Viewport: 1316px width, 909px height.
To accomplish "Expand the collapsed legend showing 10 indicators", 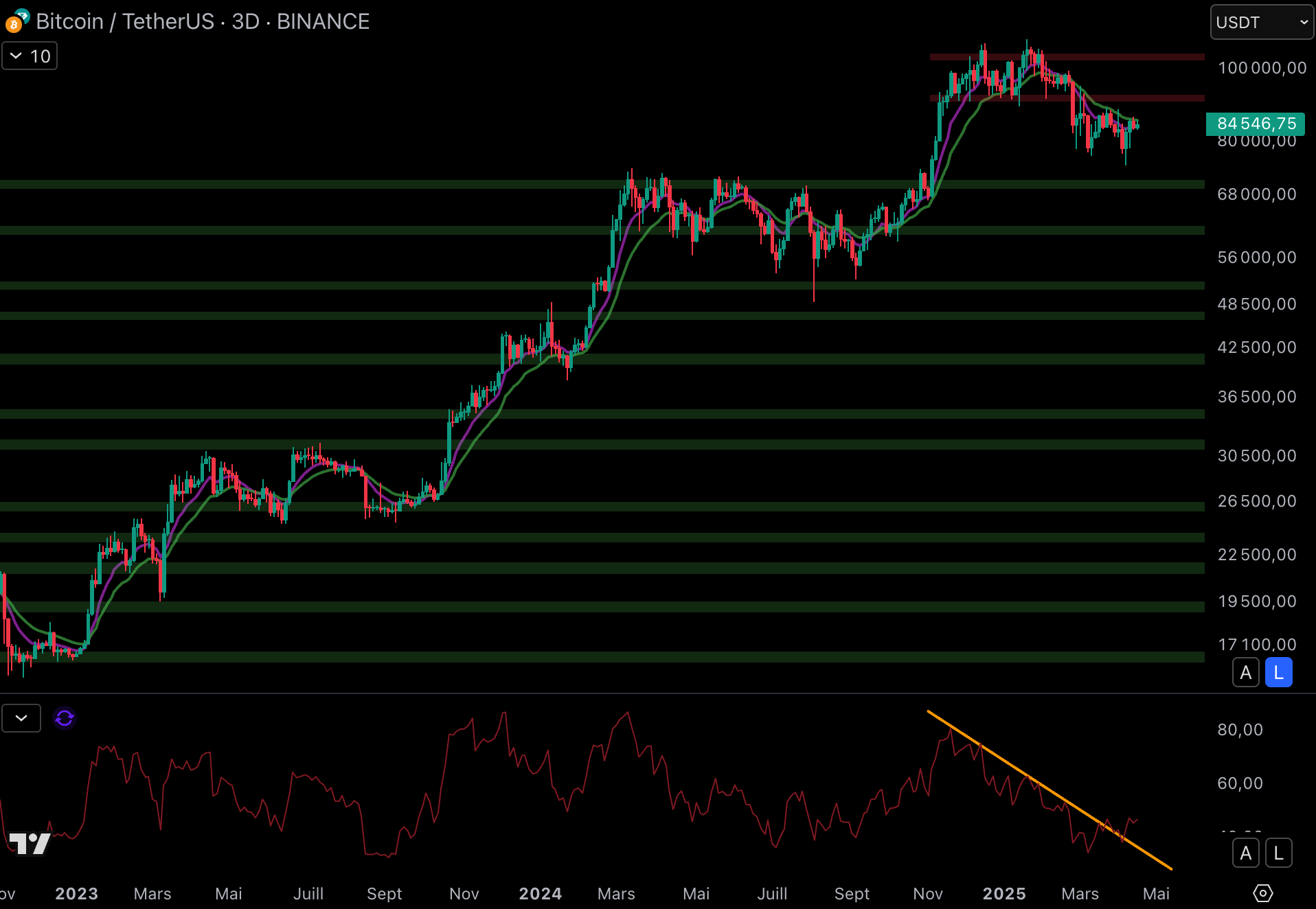I will pyautogui.click(x=30, y=56).
